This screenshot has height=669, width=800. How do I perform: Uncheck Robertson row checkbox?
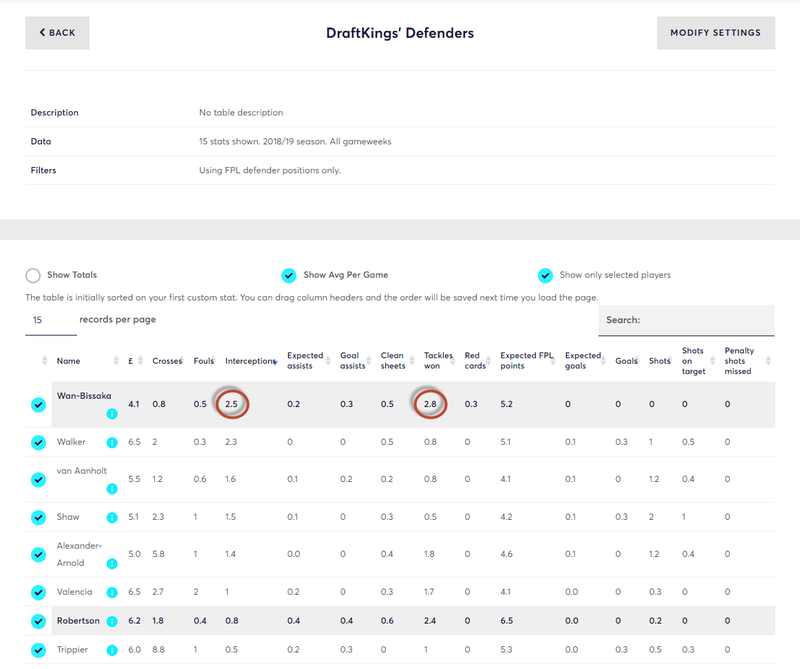click(38, 621)
